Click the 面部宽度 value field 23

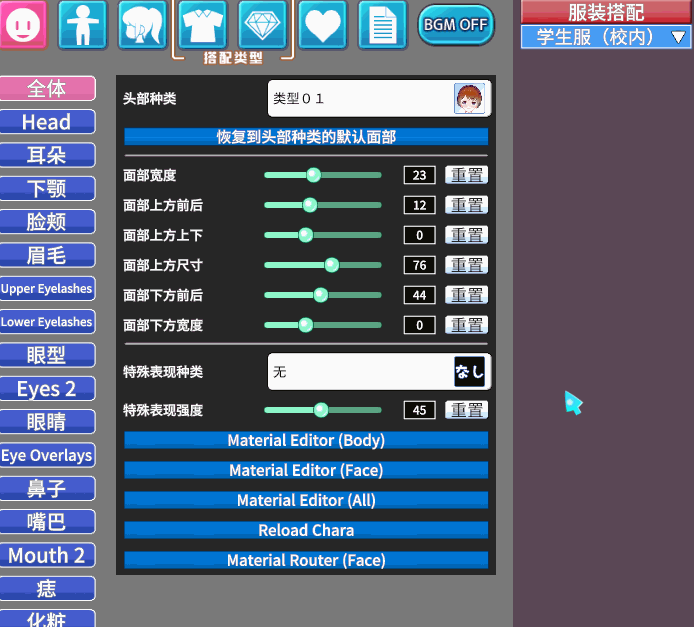coord(420,175)
